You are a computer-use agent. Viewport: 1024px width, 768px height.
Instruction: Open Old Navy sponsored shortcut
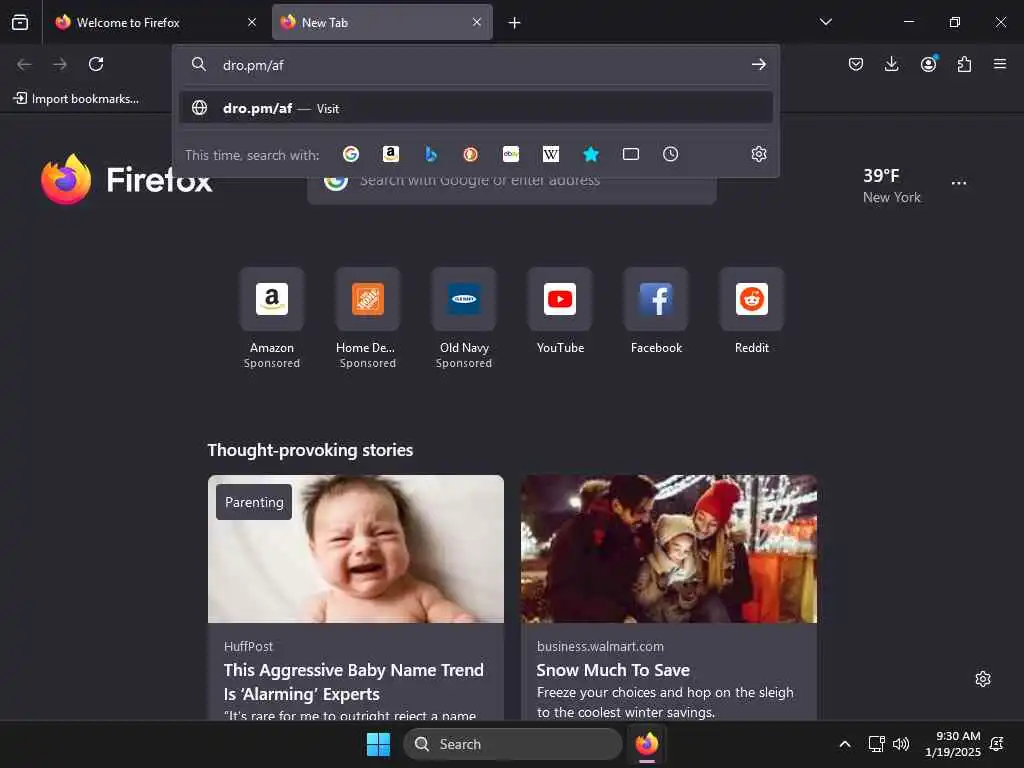point(464,318)
